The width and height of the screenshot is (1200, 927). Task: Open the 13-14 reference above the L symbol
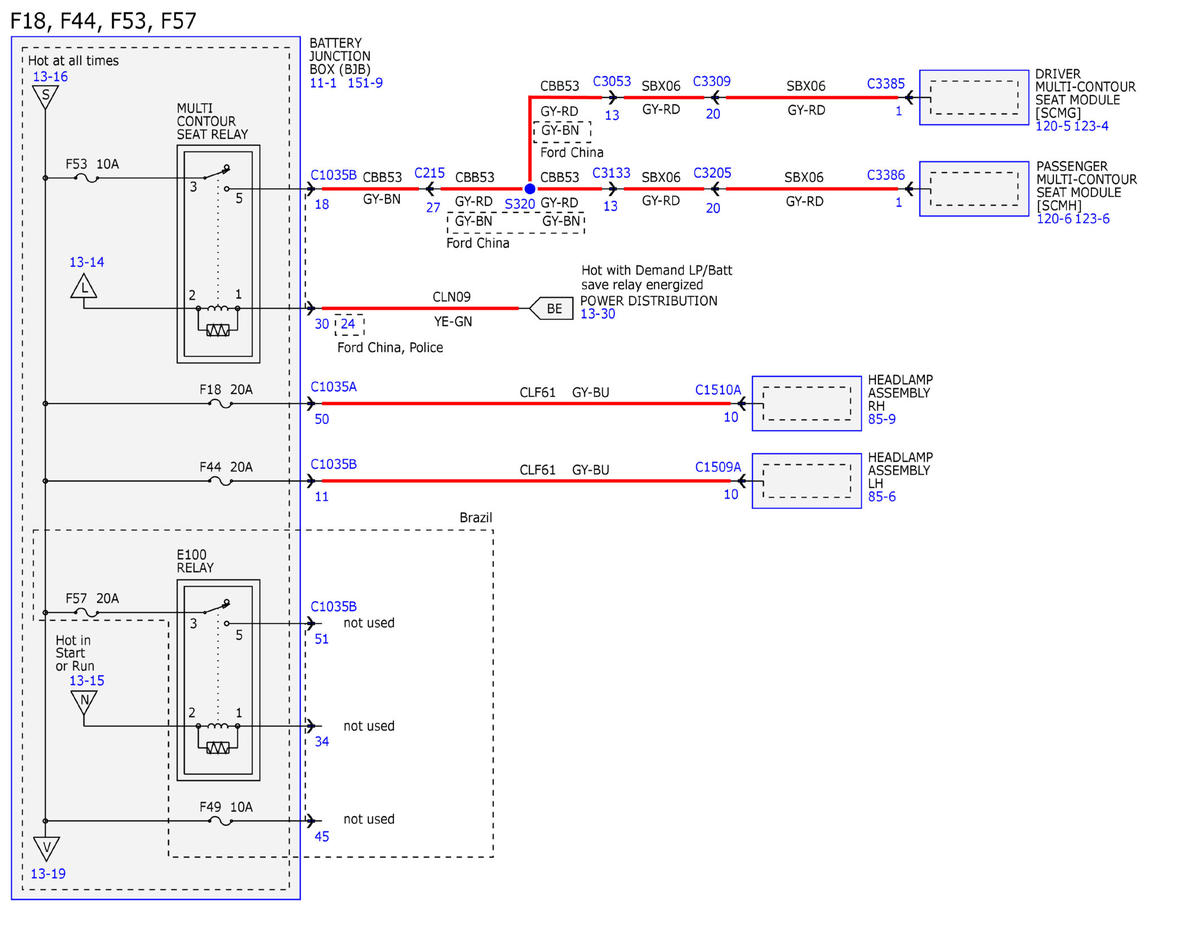tap(86, 262)
